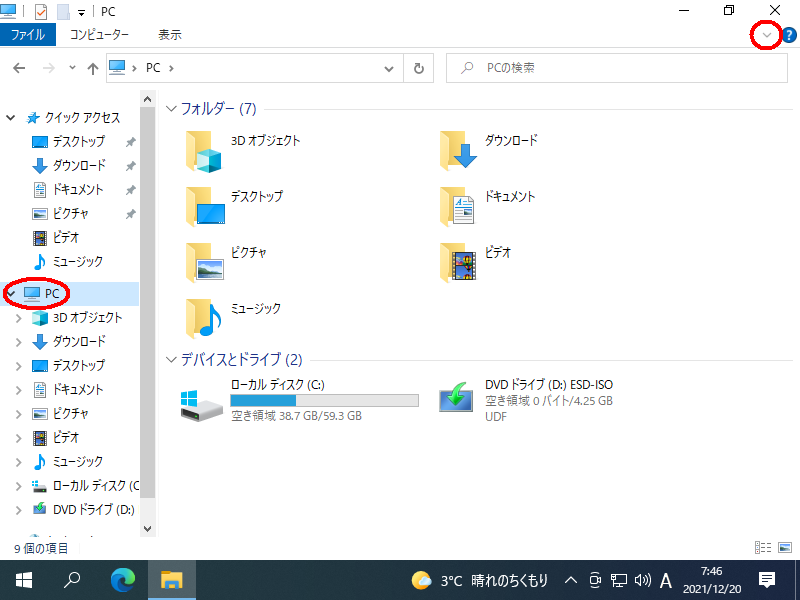
Task: Switch to details view in status bar
Action: tap(764, 548)
